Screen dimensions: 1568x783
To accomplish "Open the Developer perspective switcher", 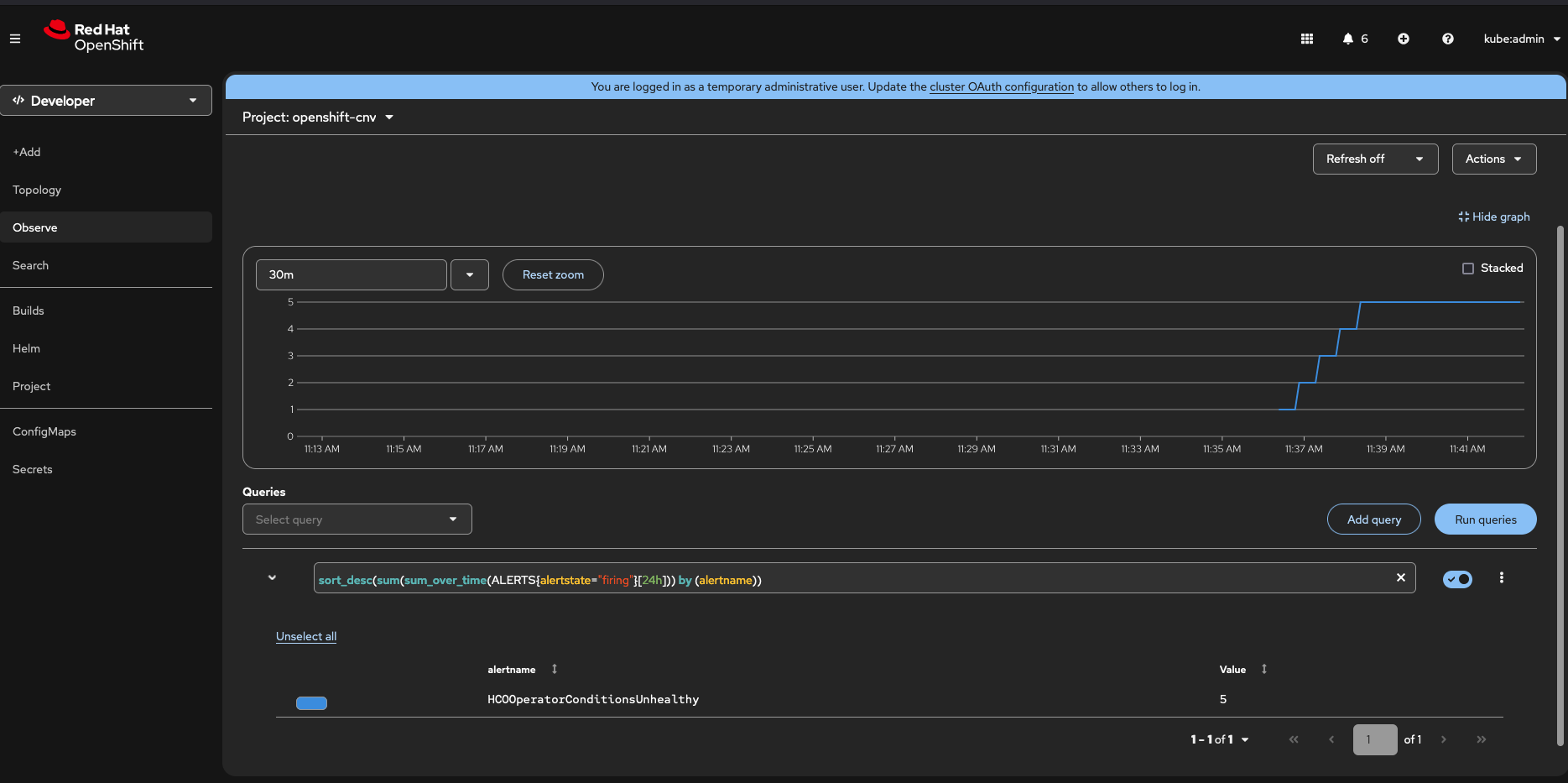I will 106,101.
